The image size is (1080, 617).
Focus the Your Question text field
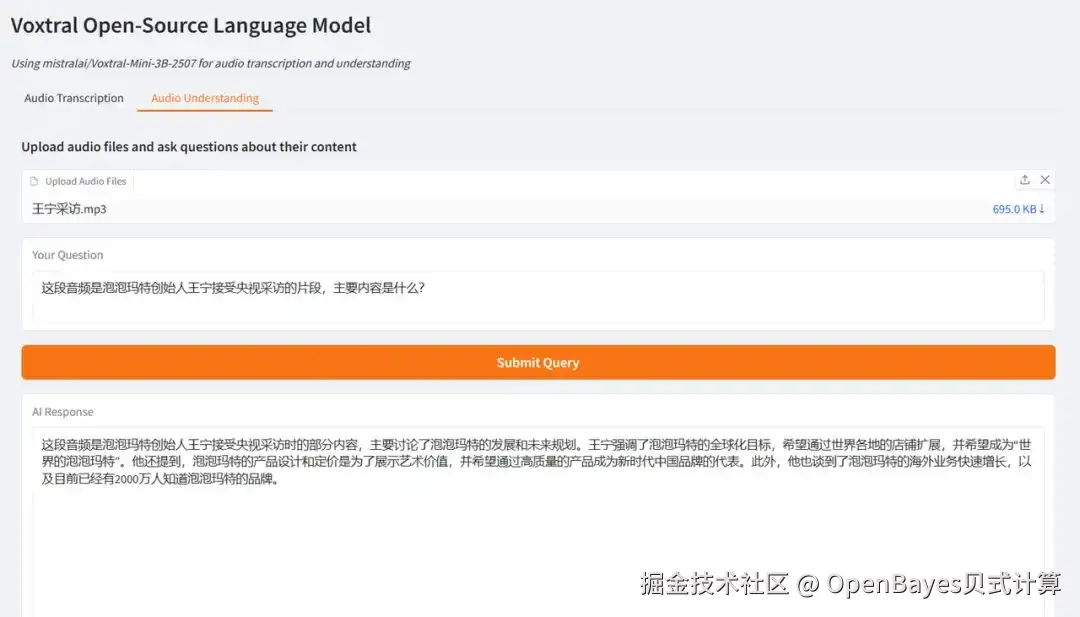(538, 296)
